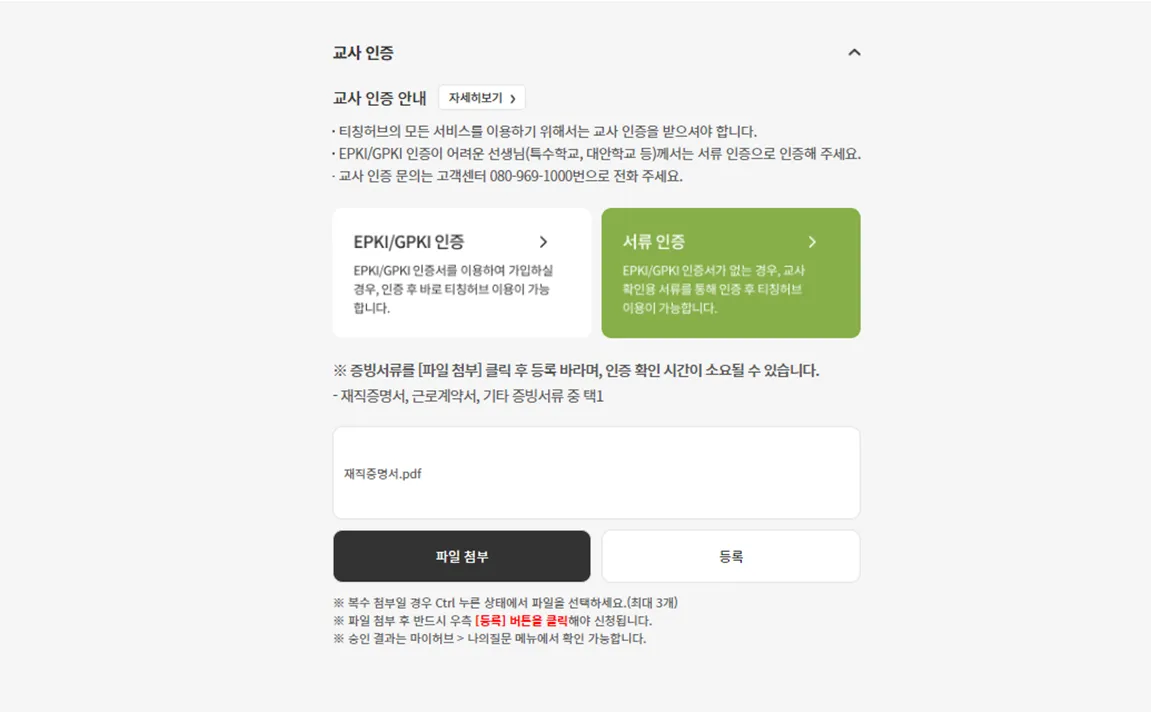
Task: Collapse the 교사 인증 section chevron
Action: pos(854,53)
